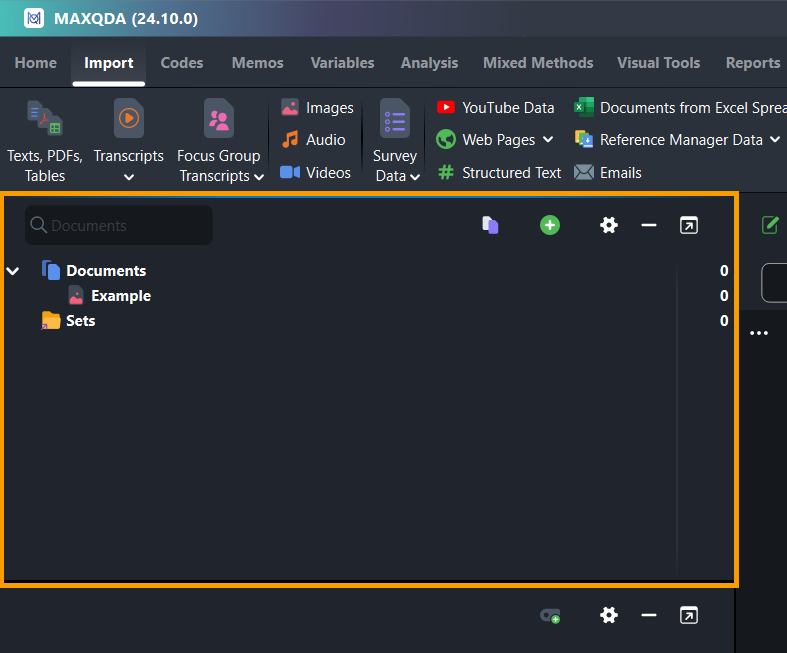Screen dimensions: 787x653
Task: Collapse the Documents tree node
Action: [13, 271]
